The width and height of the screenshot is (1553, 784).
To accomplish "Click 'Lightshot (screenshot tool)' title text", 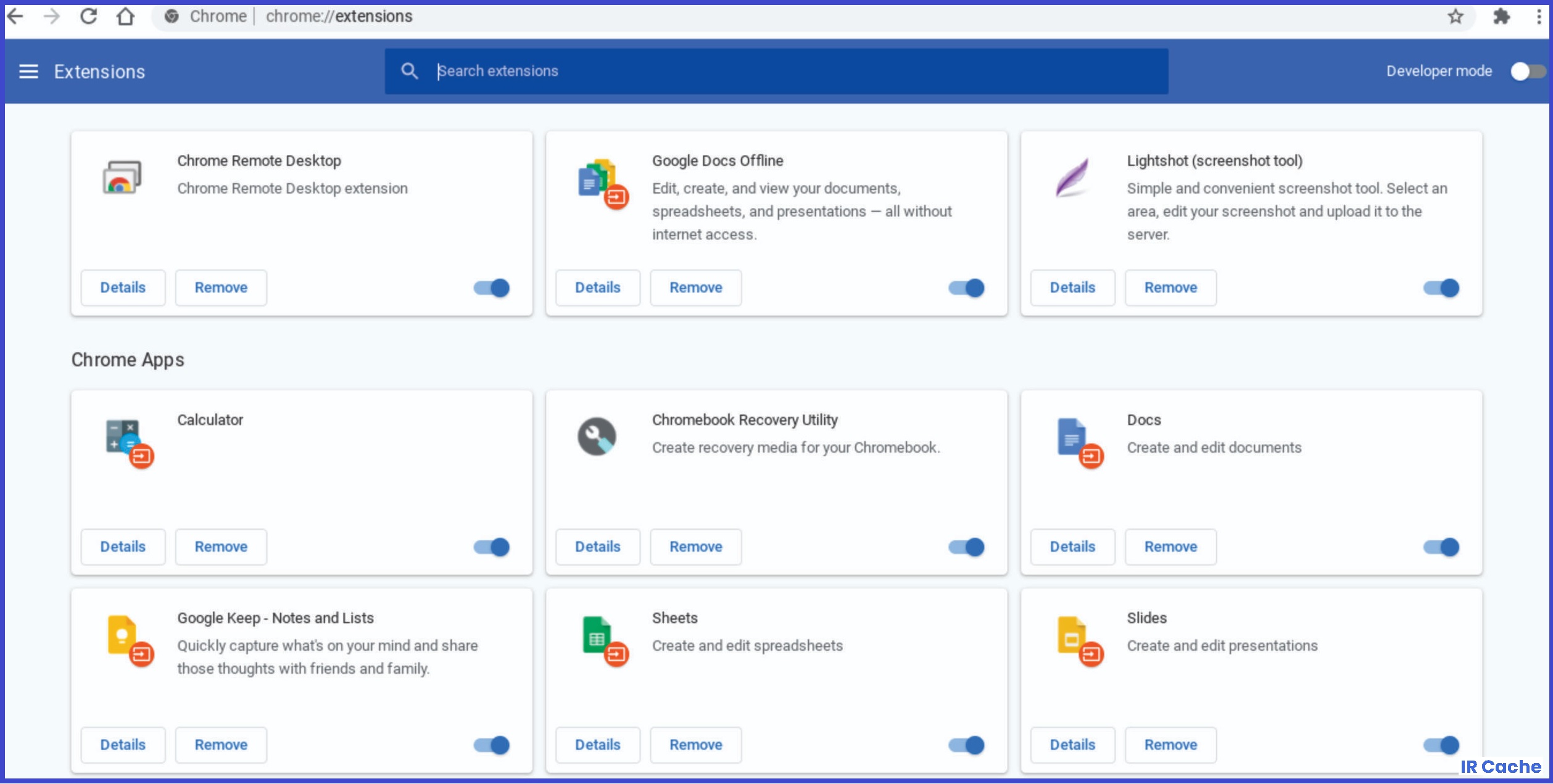I will (1215, 161).
